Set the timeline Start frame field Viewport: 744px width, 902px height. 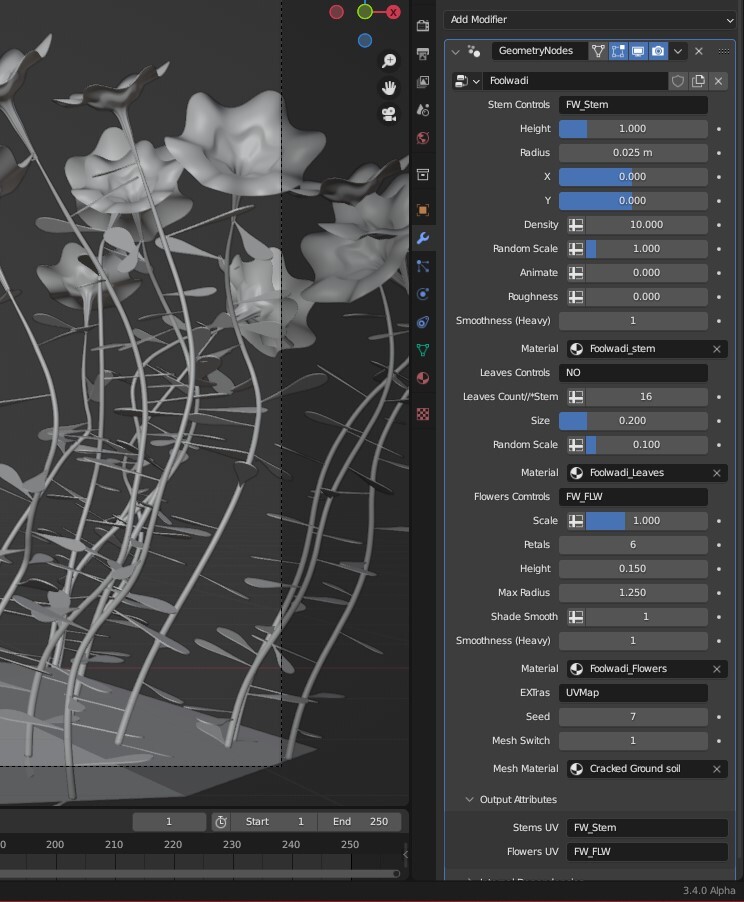(x=274, y=822)
